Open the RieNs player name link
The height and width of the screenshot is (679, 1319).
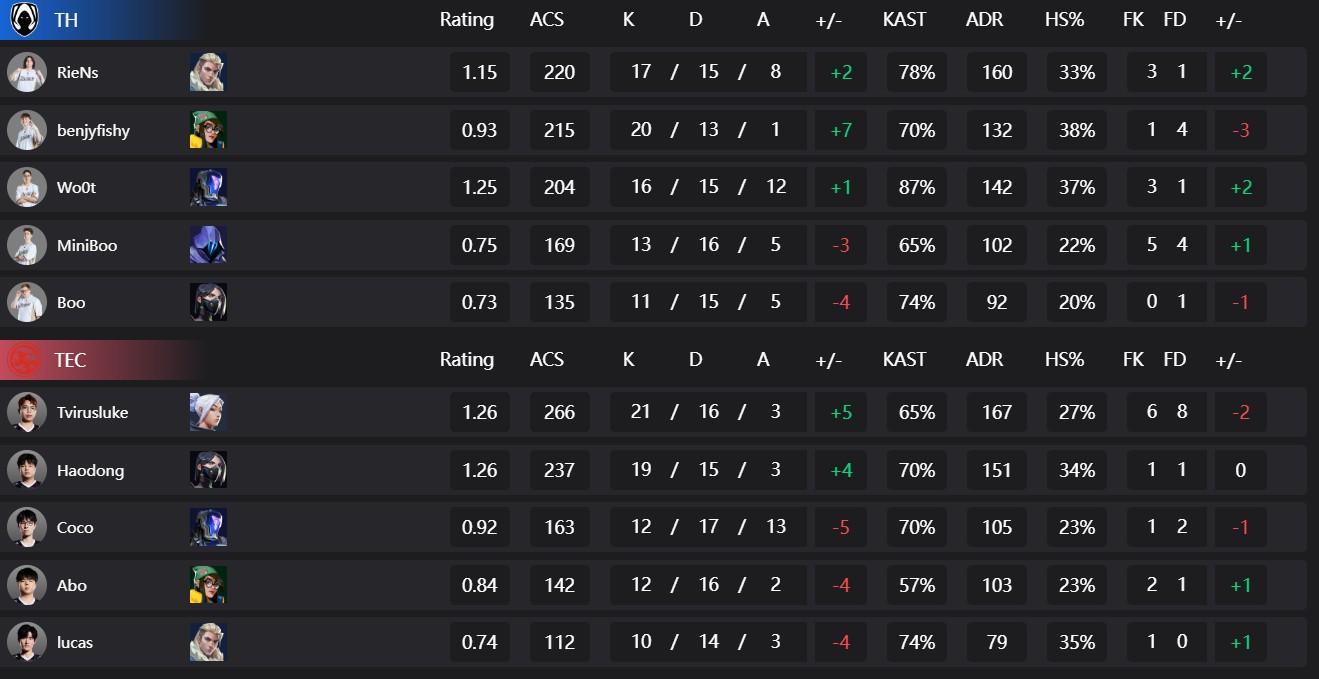click(x=78, y=73)
